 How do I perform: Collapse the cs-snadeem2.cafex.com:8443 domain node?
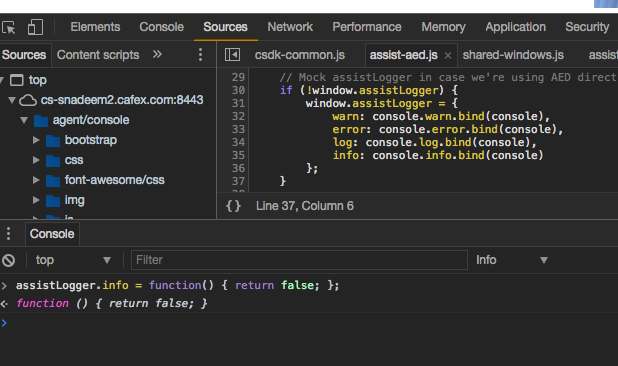(x=12, y=100)
